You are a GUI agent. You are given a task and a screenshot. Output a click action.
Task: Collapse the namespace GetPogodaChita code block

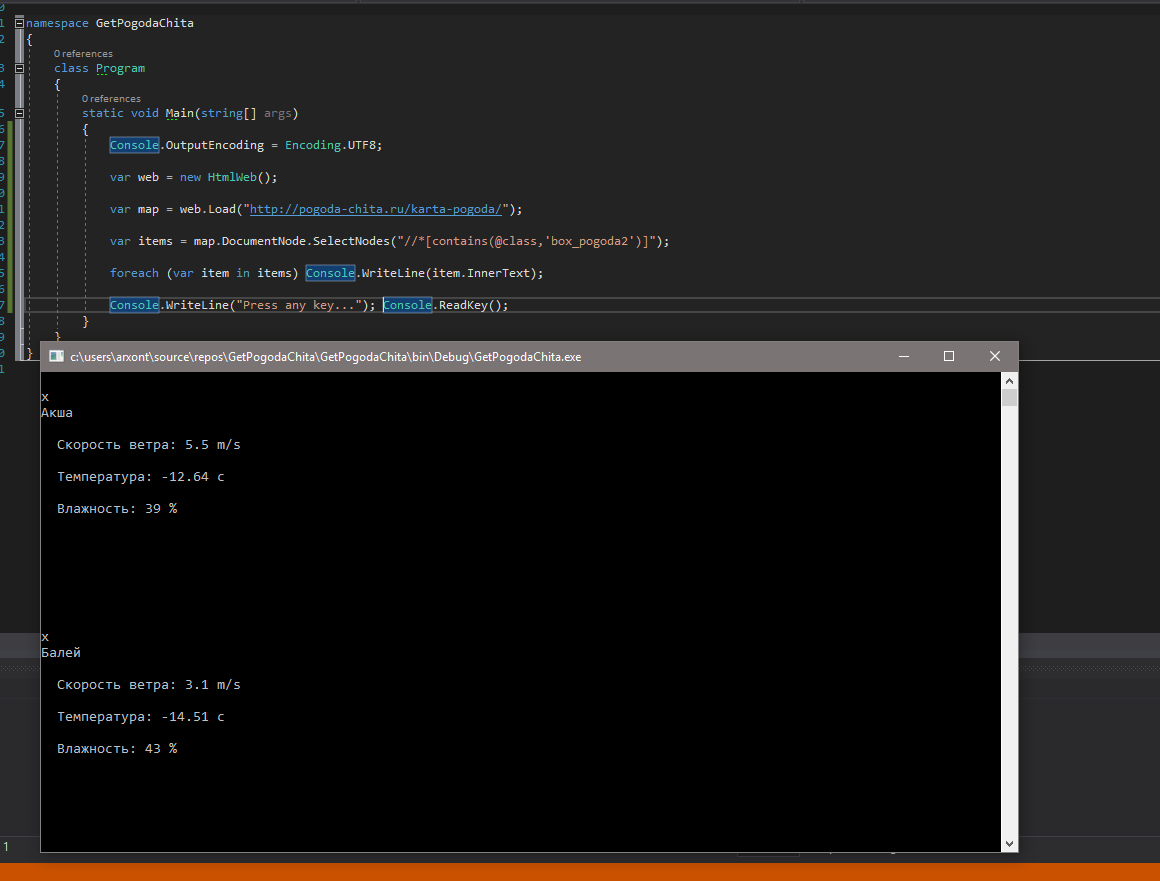click(x=19, y=22)
